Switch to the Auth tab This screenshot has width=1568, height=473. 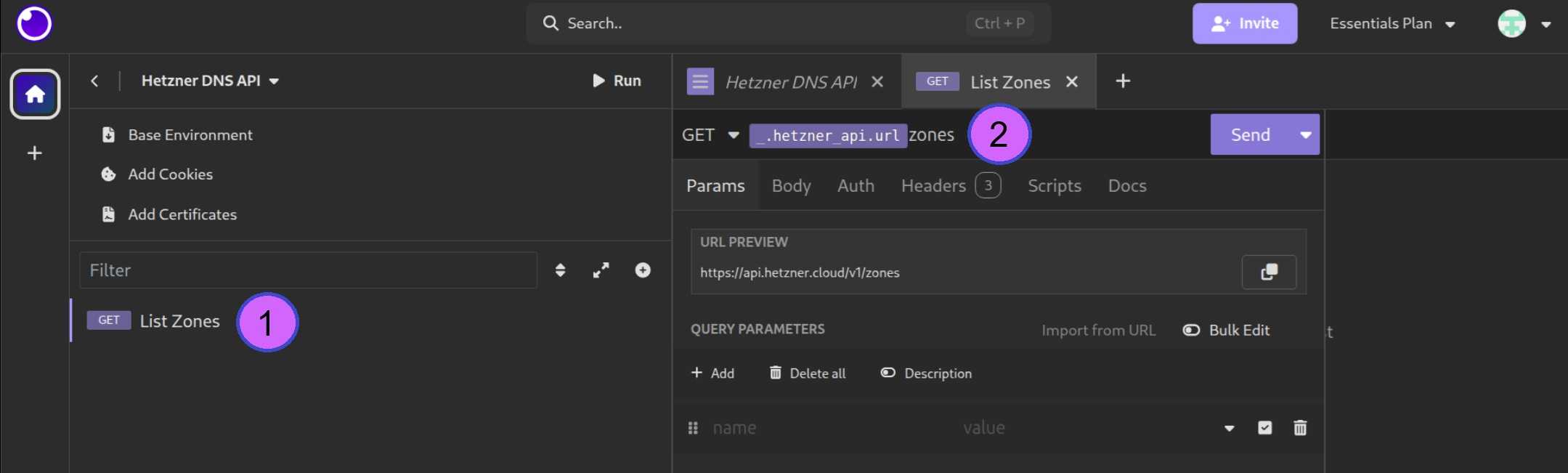click(856, 186)
